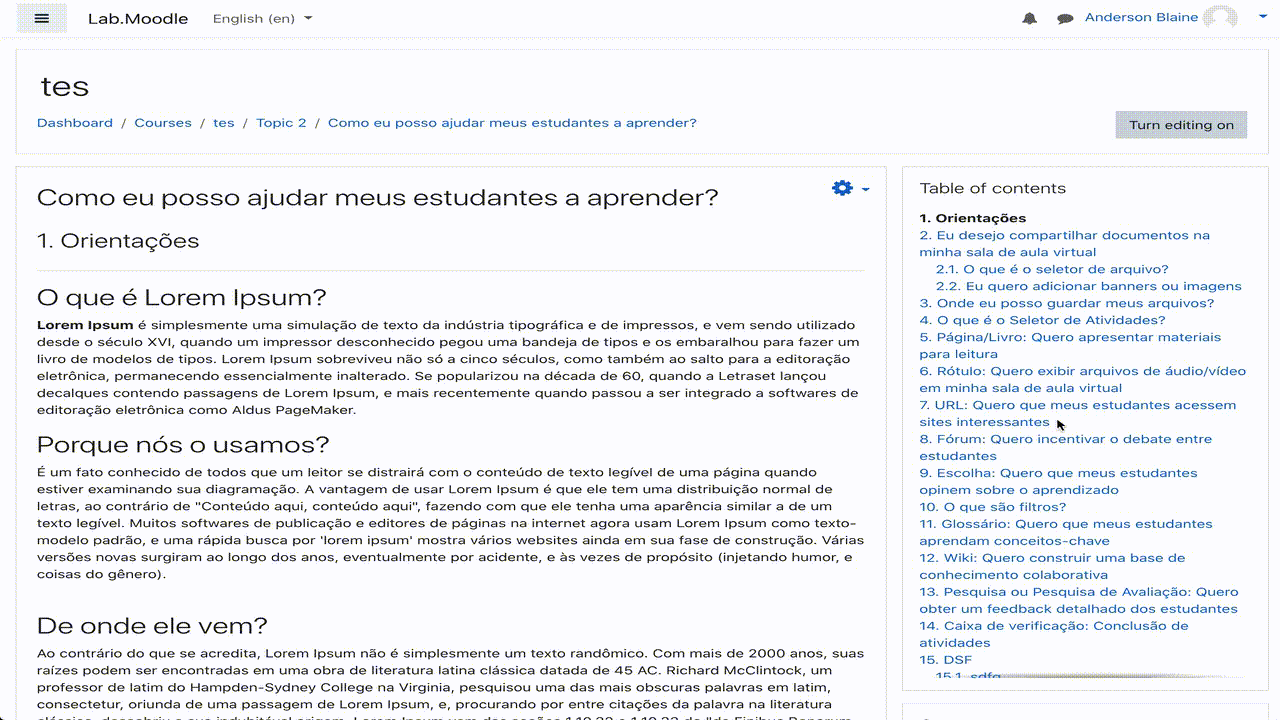
Task: Open chapter 12 Wiki
Action: [1052, 566]
